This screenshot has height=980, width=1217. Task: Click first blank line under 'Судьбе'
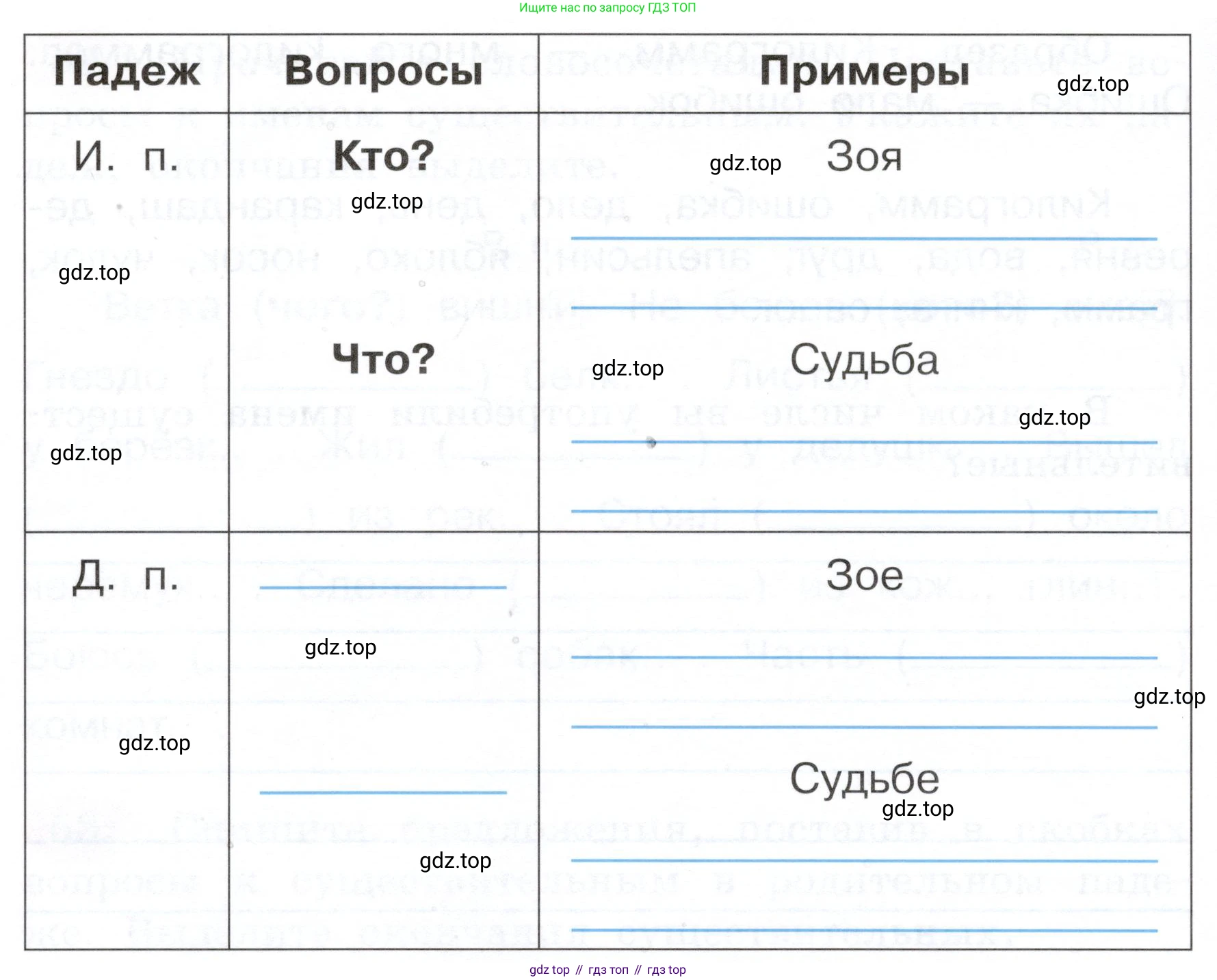click(x=864, y=860)
